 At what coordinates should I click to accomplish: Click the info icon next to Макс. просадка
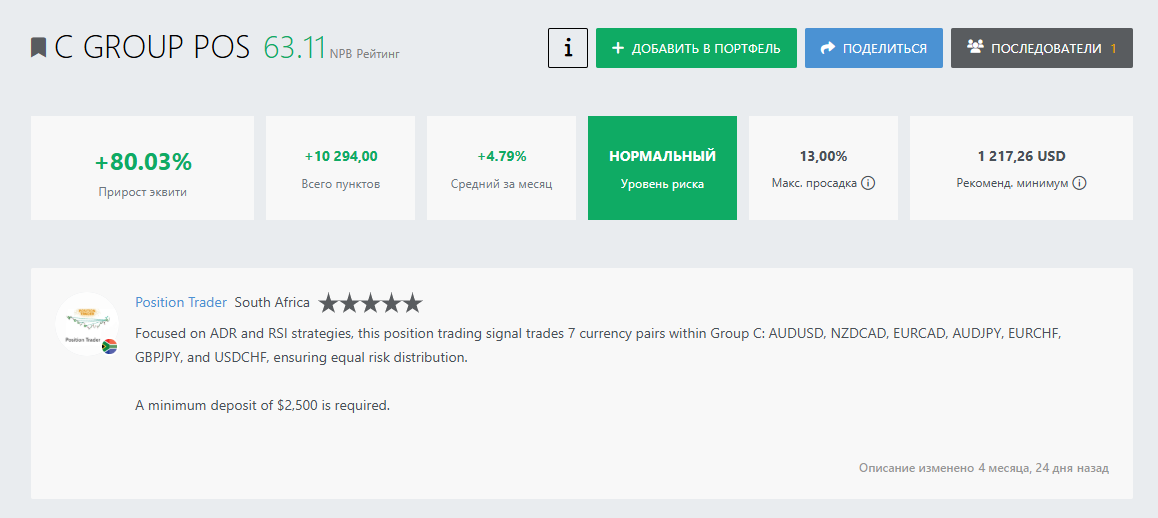[868, 184]
